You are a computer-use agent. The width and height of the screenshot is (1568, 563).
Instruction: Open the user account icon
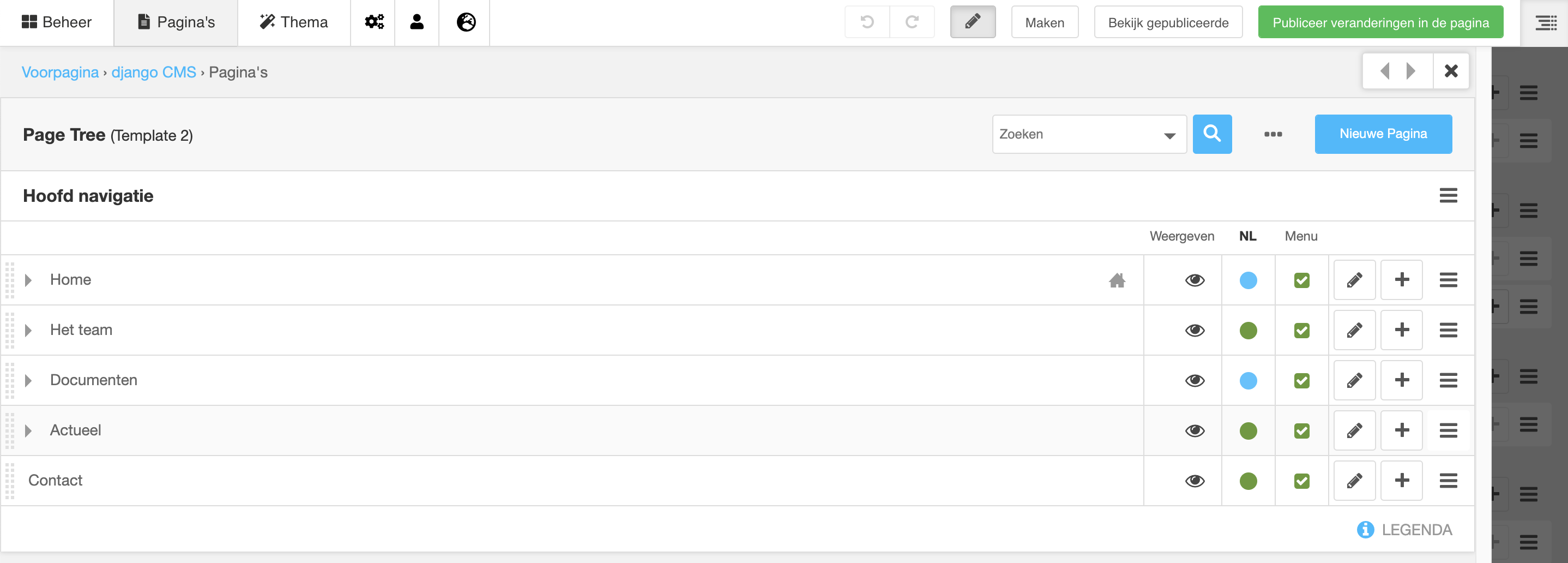coord(417,22)
